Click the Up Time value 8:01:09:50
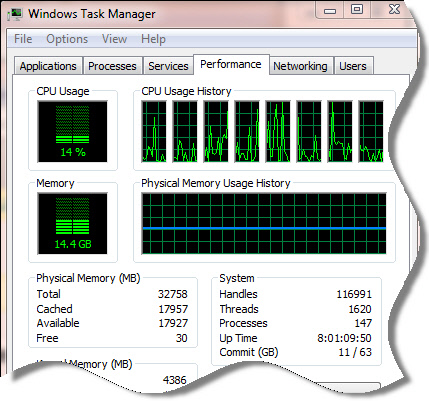Viewport: 429px width, 401px height. point(344,338)
